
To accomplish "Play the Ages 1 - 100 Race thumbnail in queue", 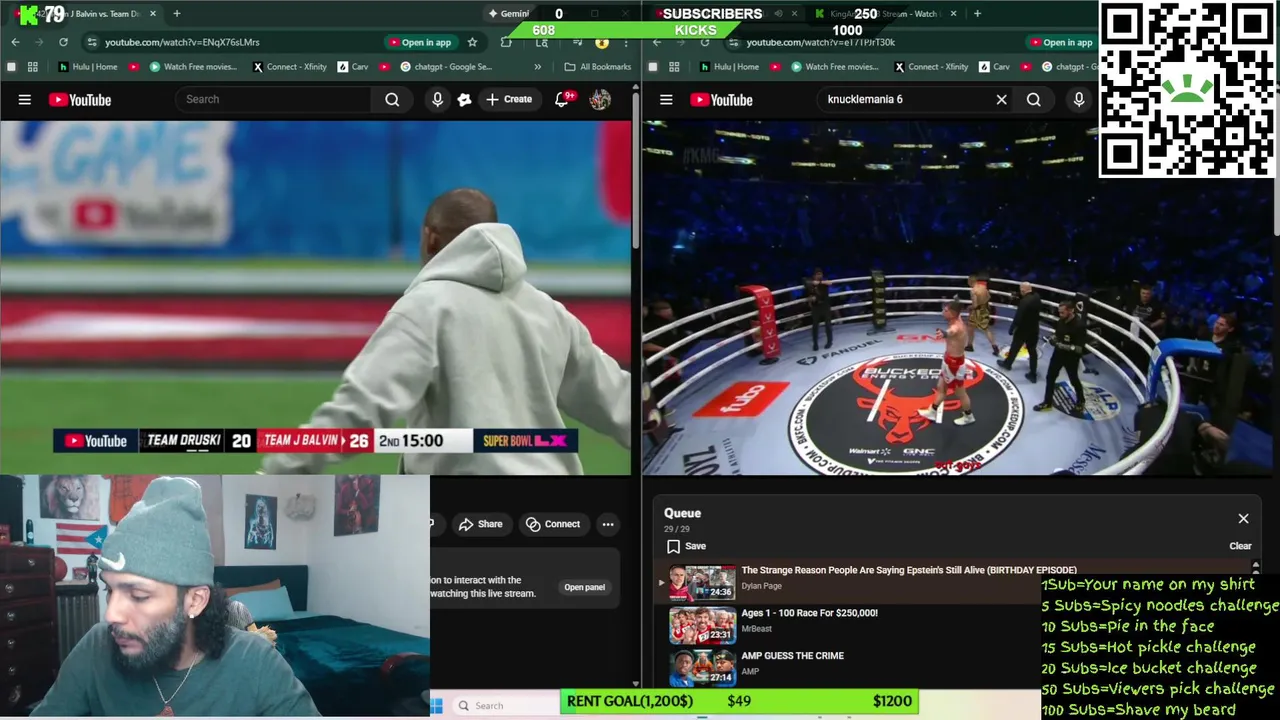I will [702, 625].
